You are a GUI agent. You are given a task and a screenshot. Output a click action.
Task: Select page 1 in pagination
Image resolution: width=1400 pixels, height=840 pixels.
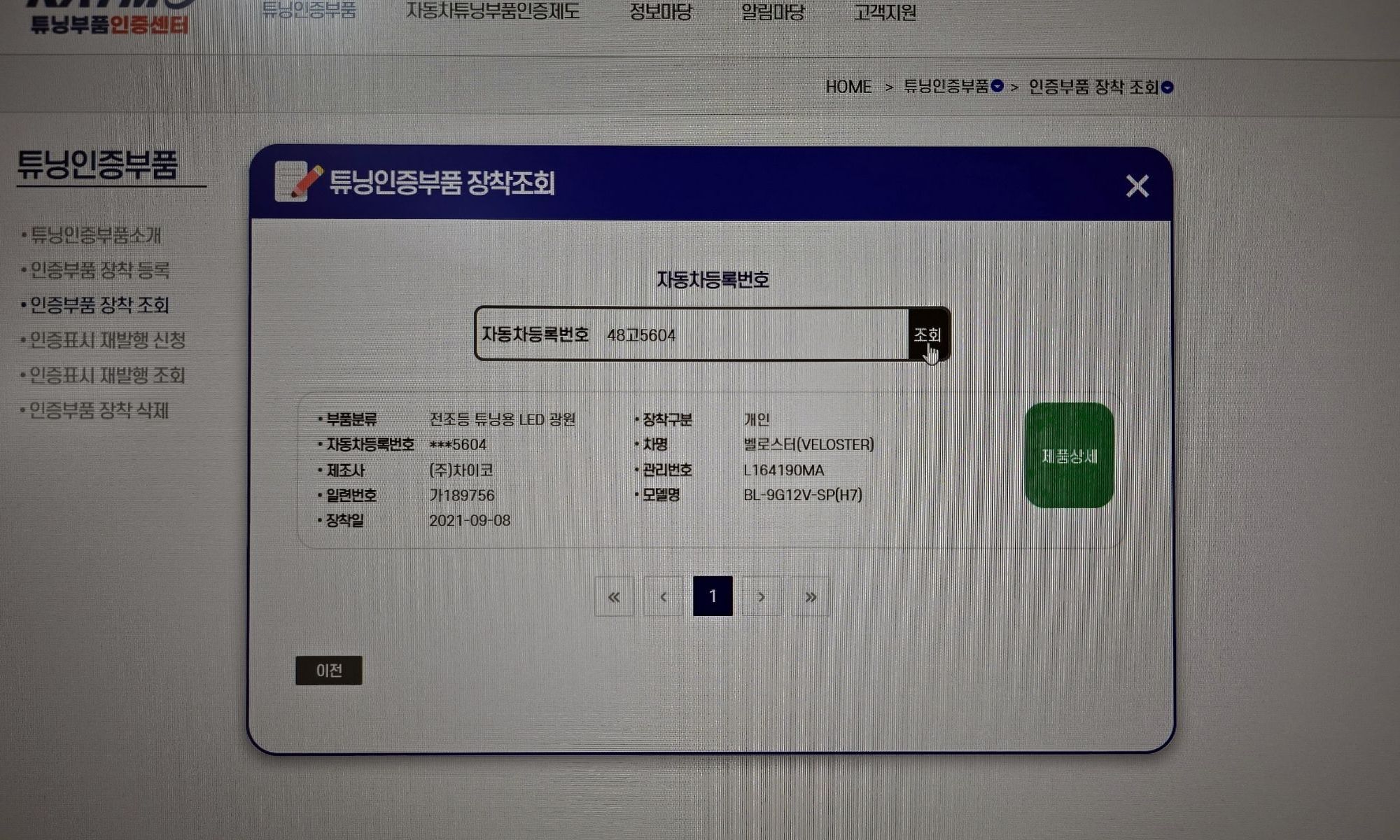pos(713,596)
